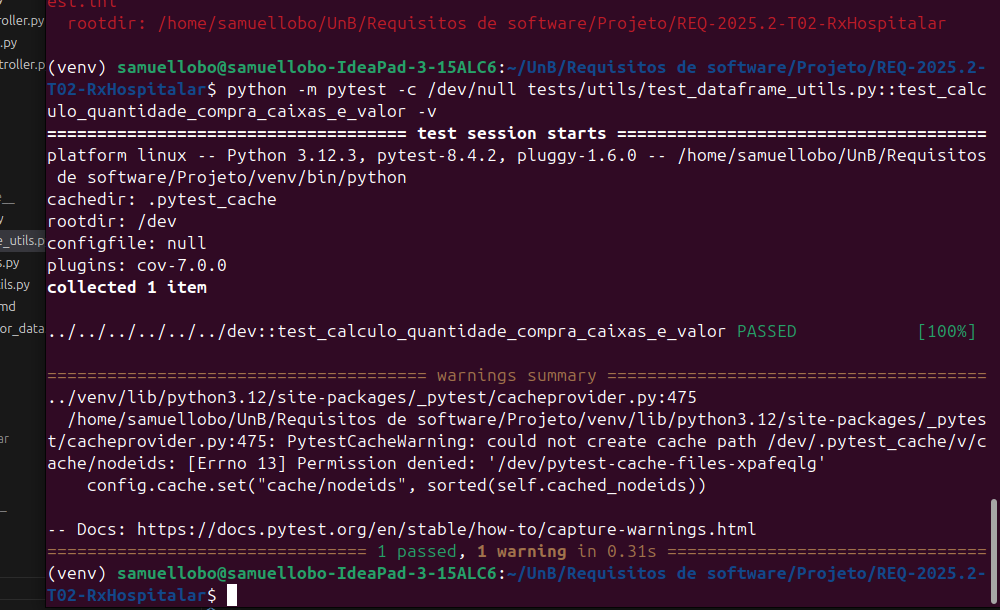Click the [100%] progress indicator
This screenshot has width=1000, height=610.
click(x=945, y=331)
